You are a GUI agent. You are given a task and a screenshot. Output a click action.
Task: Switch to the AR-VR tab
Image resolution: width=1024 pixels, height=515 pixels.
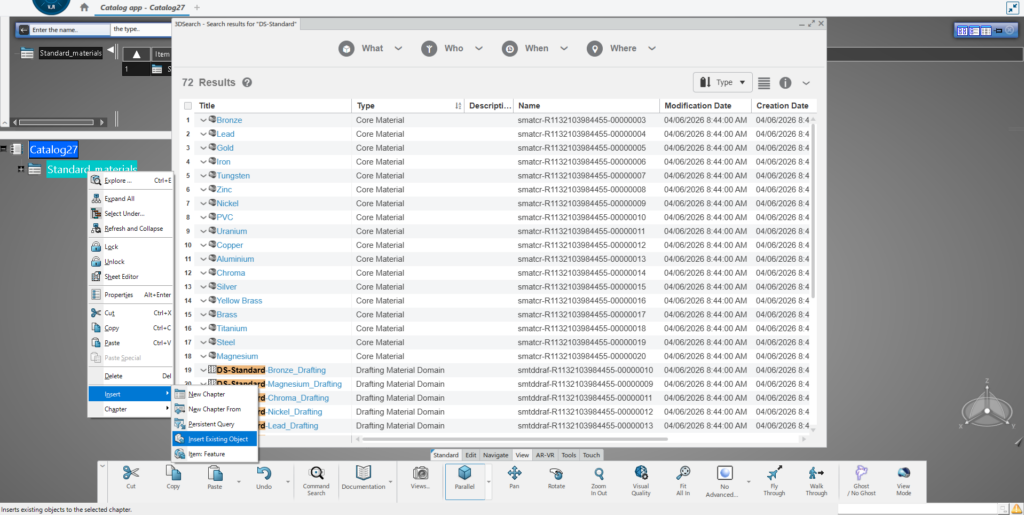tap(545, 454)
